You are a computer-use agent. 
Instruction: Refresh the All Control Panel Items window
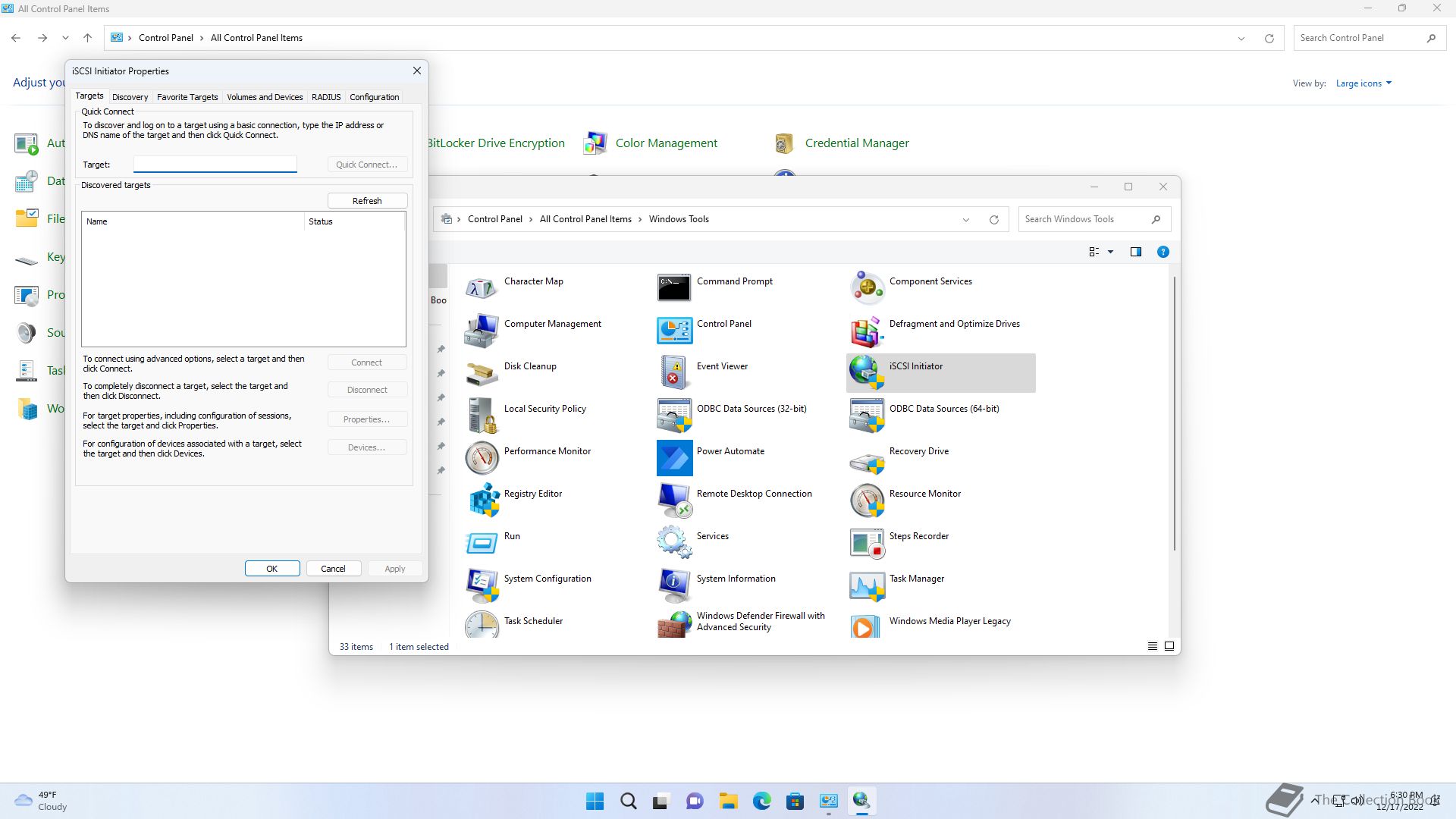[1269, 39]
